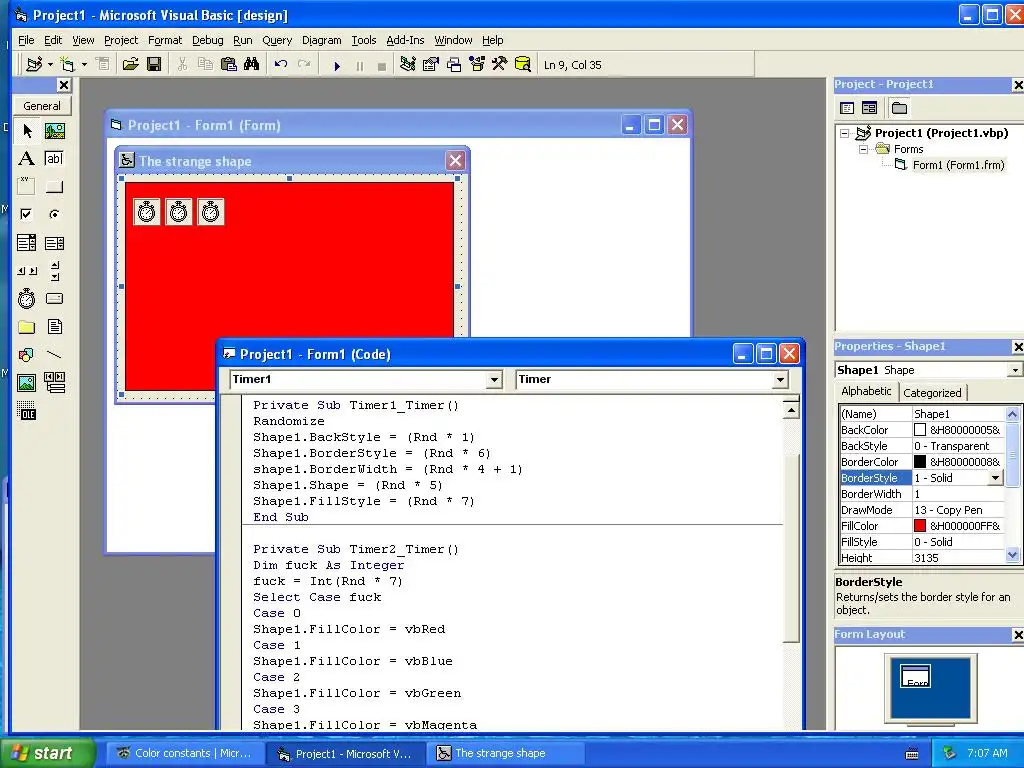The width and height of the screenshot is (1024, 768).
Task: Undo the last action via toolbar
Action: 281,64
